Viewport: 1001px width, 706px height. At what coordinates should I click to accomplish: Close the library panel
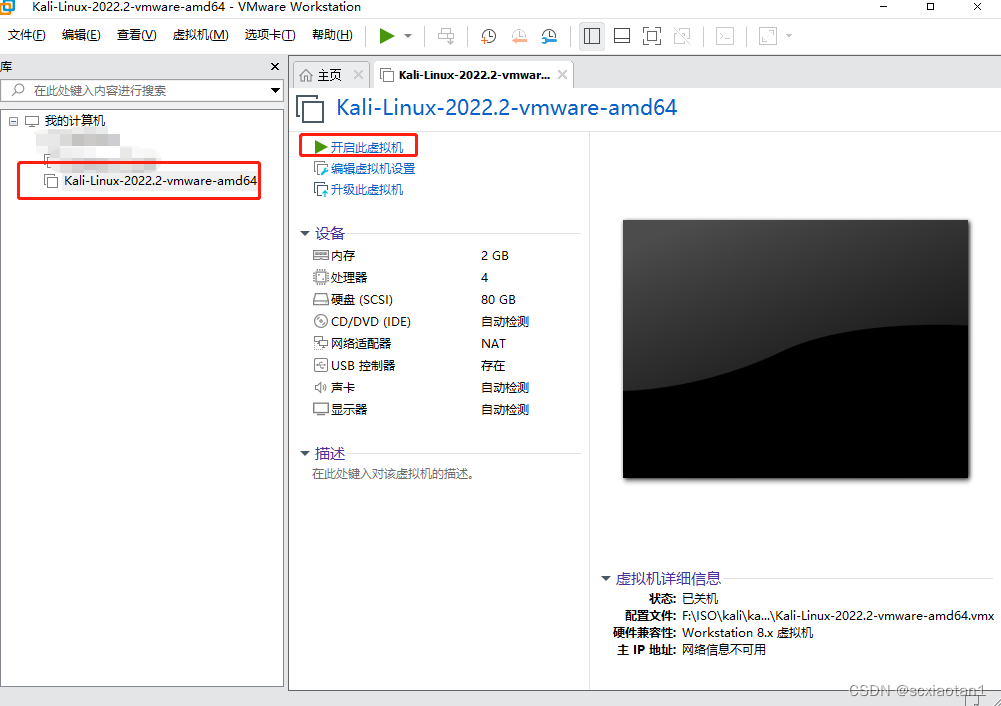275,66
